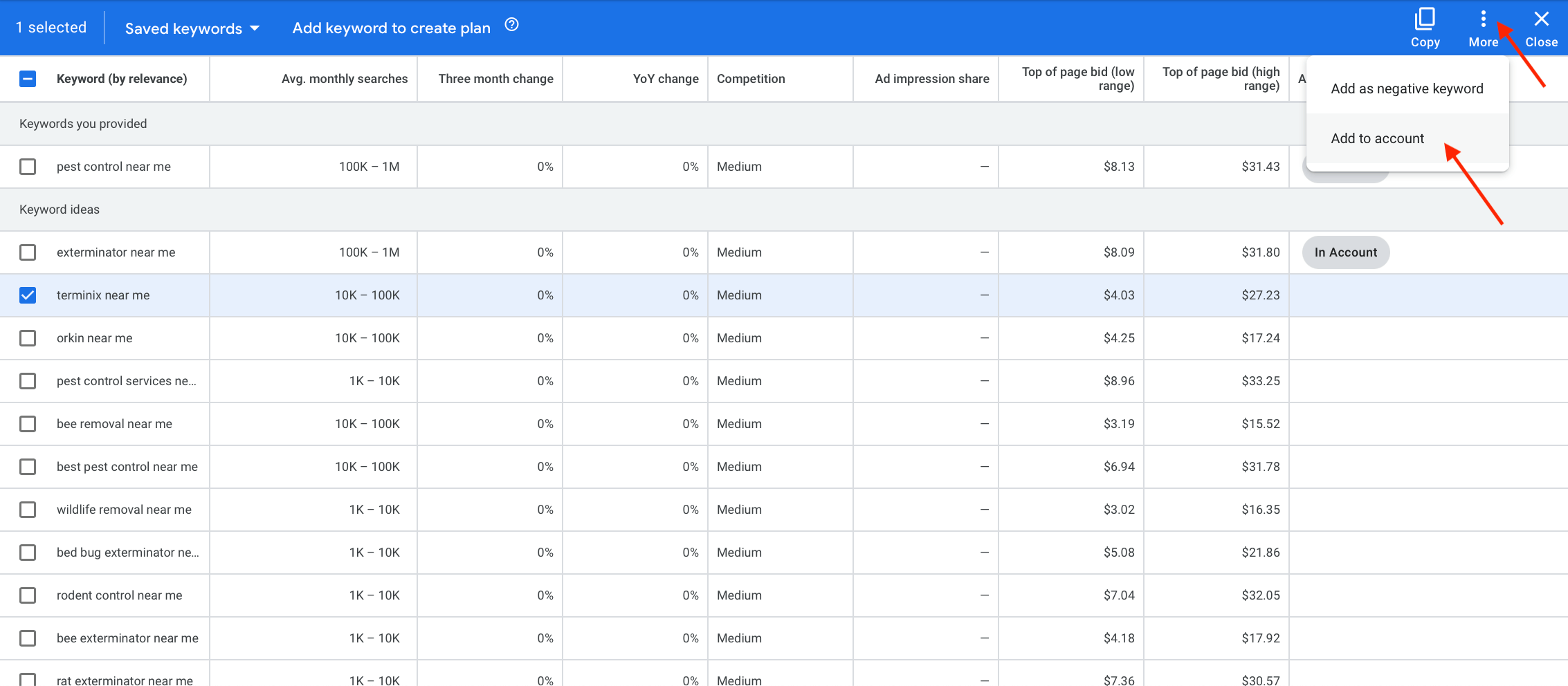1568x686 pixels.
Task: Sort by YoY change column
Action: (x=665, y=79)
